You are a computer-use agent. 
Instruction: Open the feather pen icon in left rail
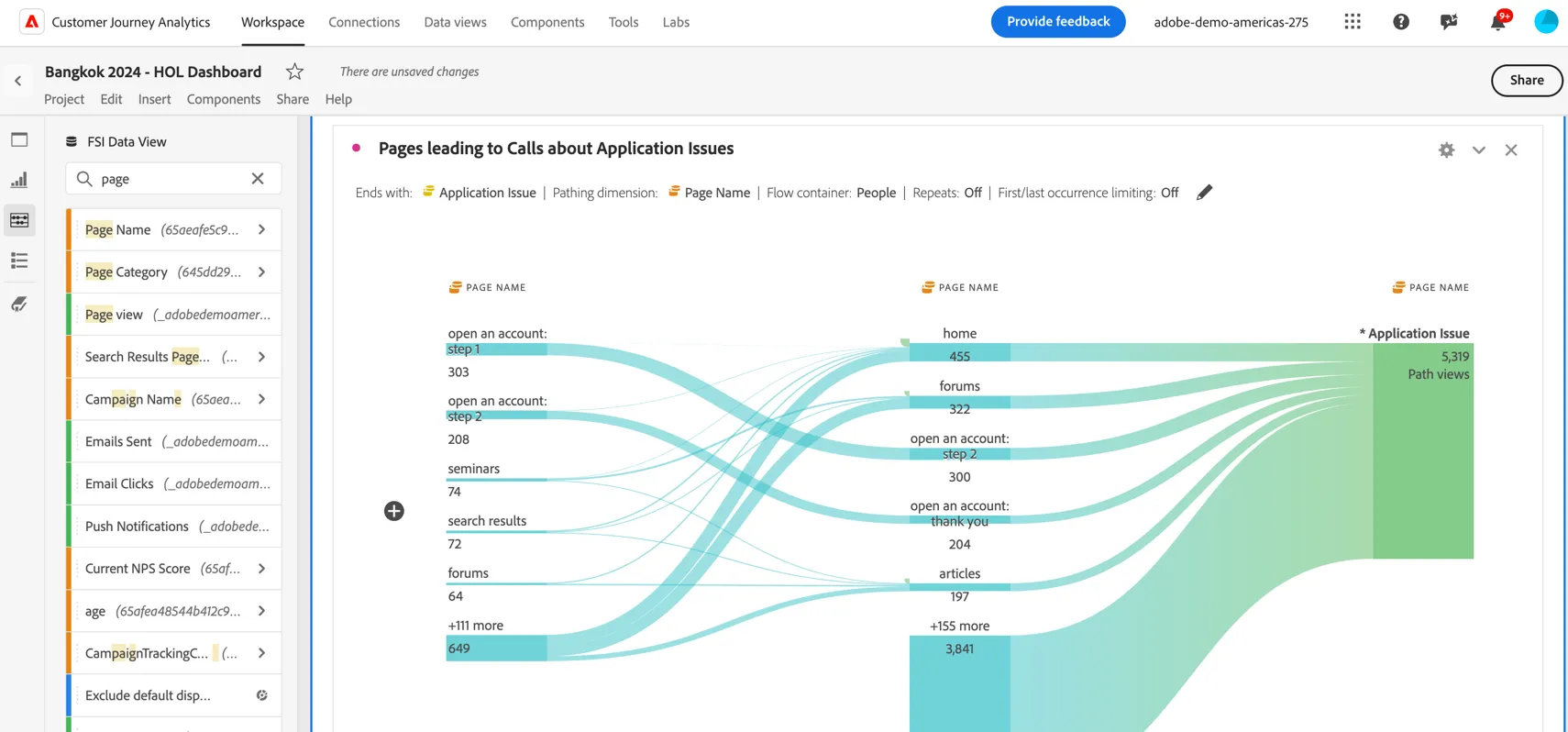tap(19, 304)
